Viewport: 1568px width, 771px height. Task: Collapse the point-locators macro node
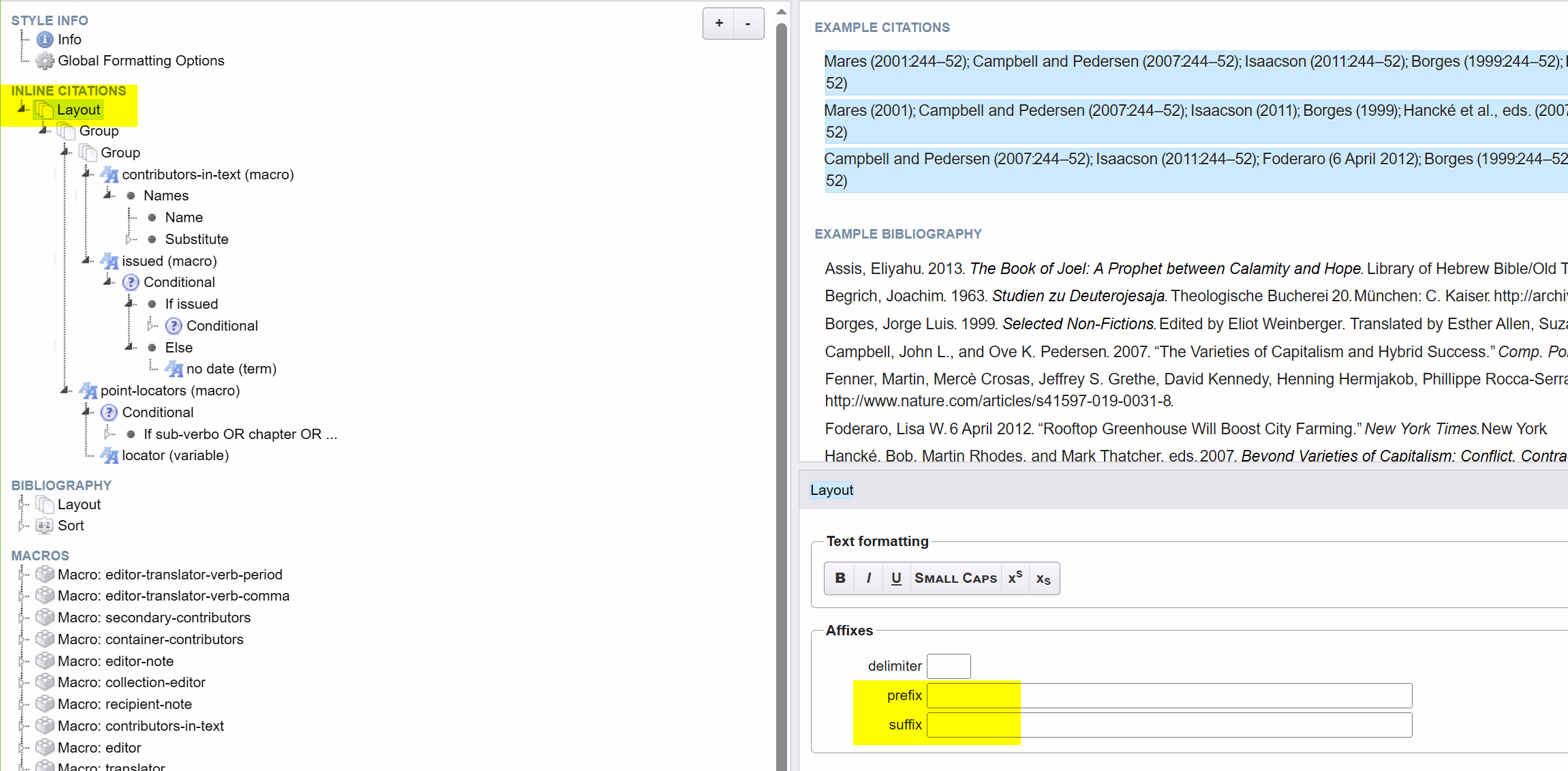tap(66, 391)
